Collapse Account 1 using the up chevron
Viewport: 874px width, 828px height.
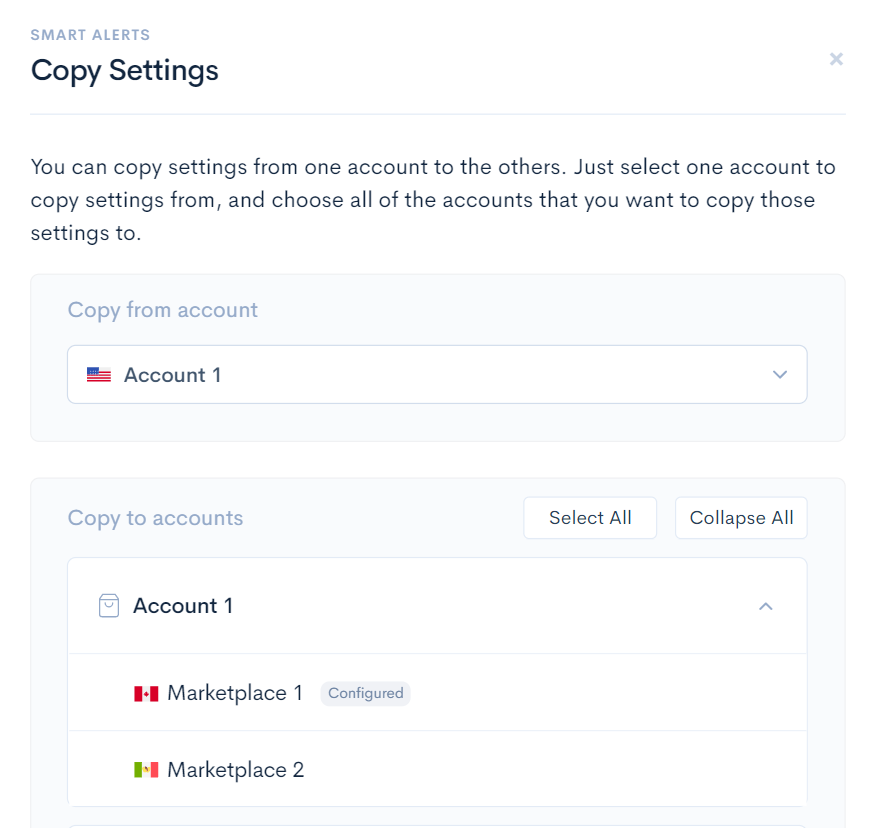pos(766,606)
